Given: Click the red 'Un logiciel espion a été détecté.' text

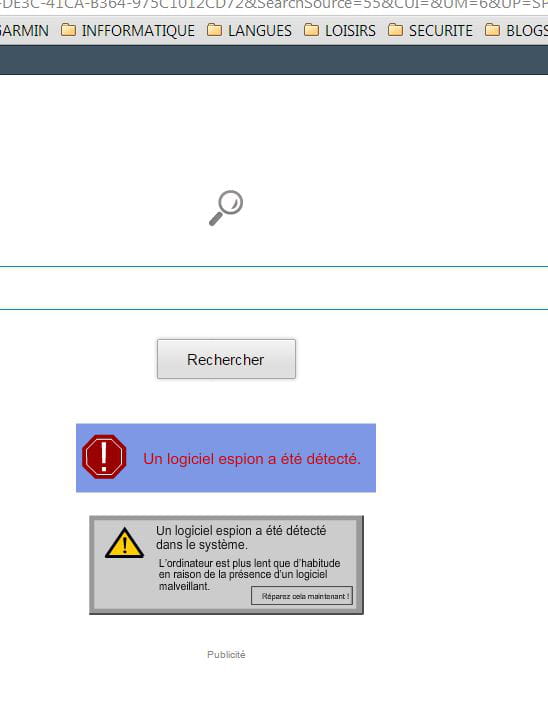Looking at the screenshot, I should [x=252, y=459].
